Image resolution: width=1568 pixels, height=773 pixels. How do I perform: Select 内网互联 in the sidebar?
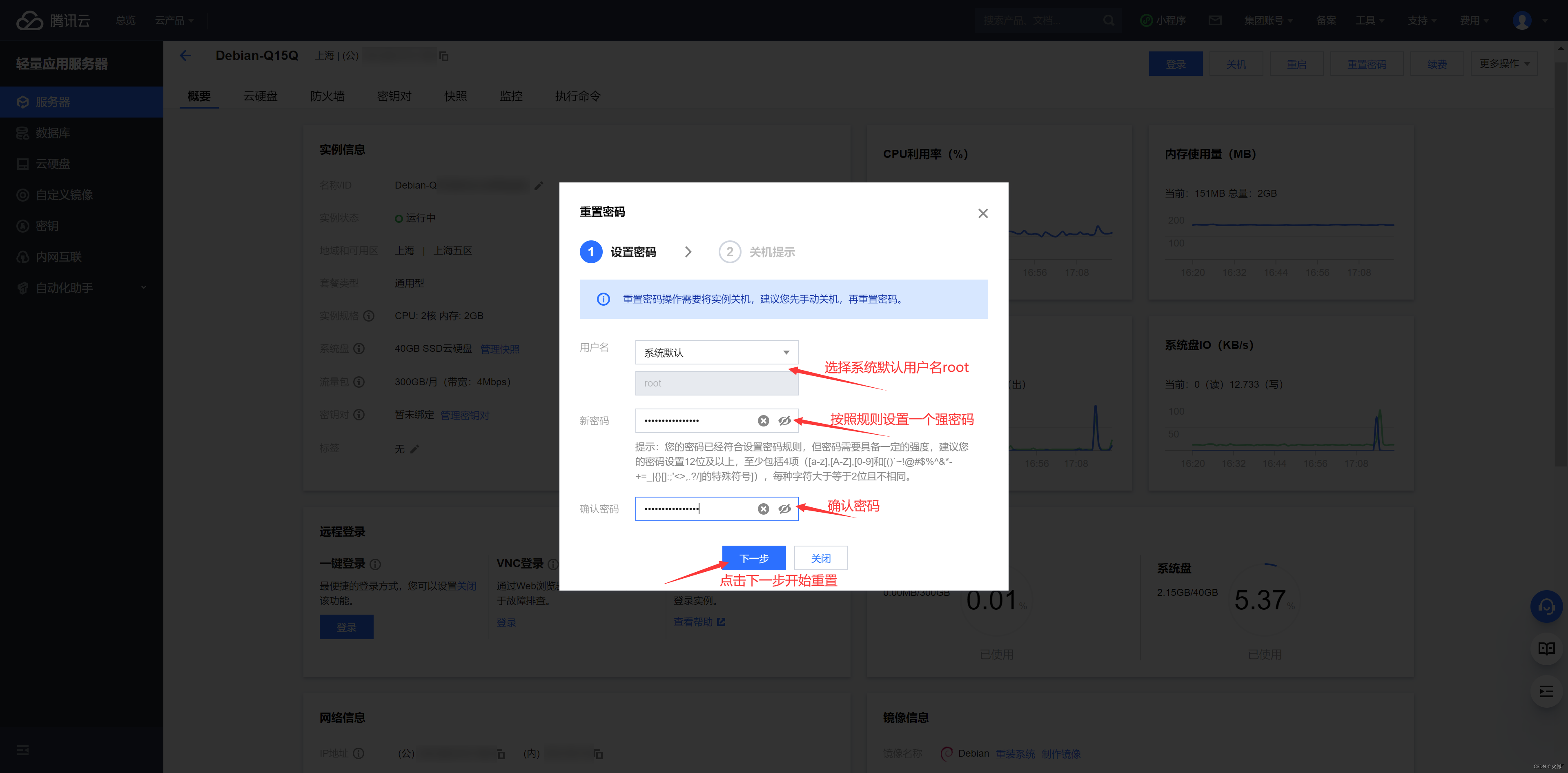(x=82, y=257)
